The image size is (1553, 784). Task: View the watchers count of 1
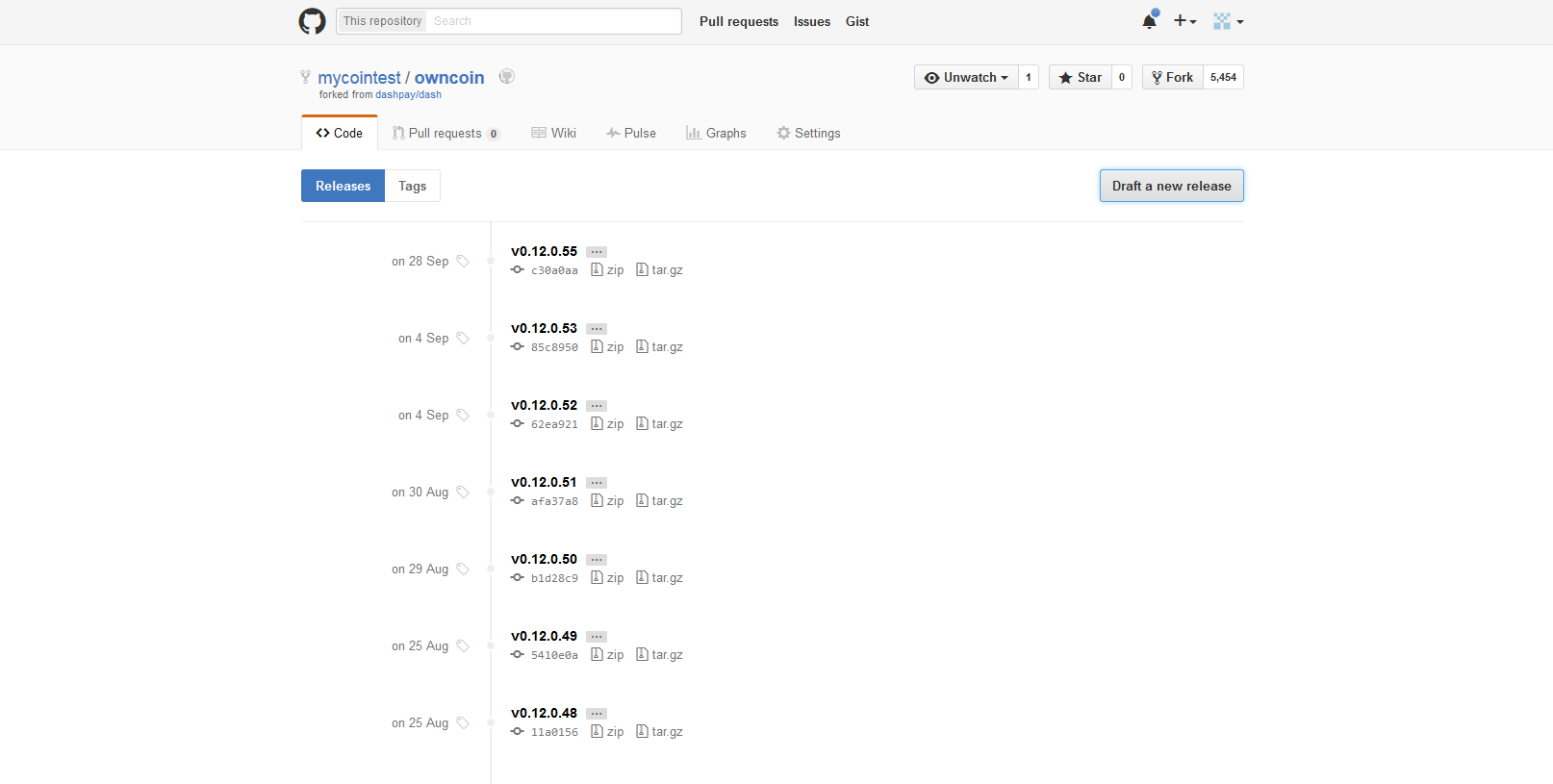(1029, 77)
